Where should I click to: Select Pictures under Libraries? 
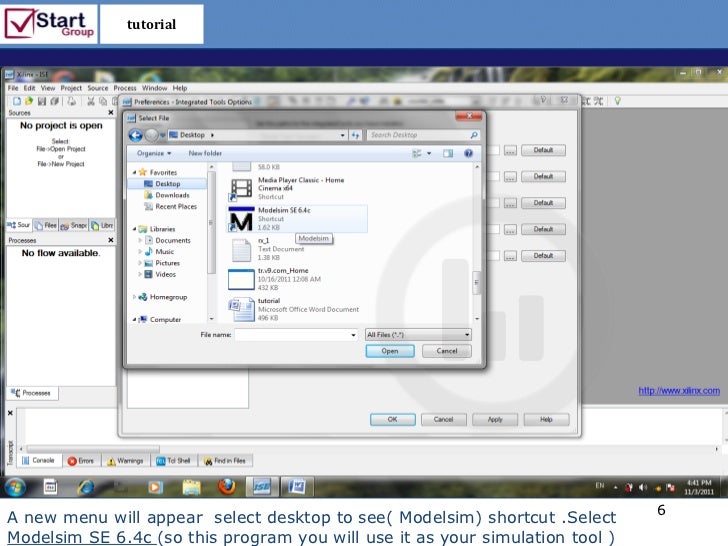(x=167, y=263)
